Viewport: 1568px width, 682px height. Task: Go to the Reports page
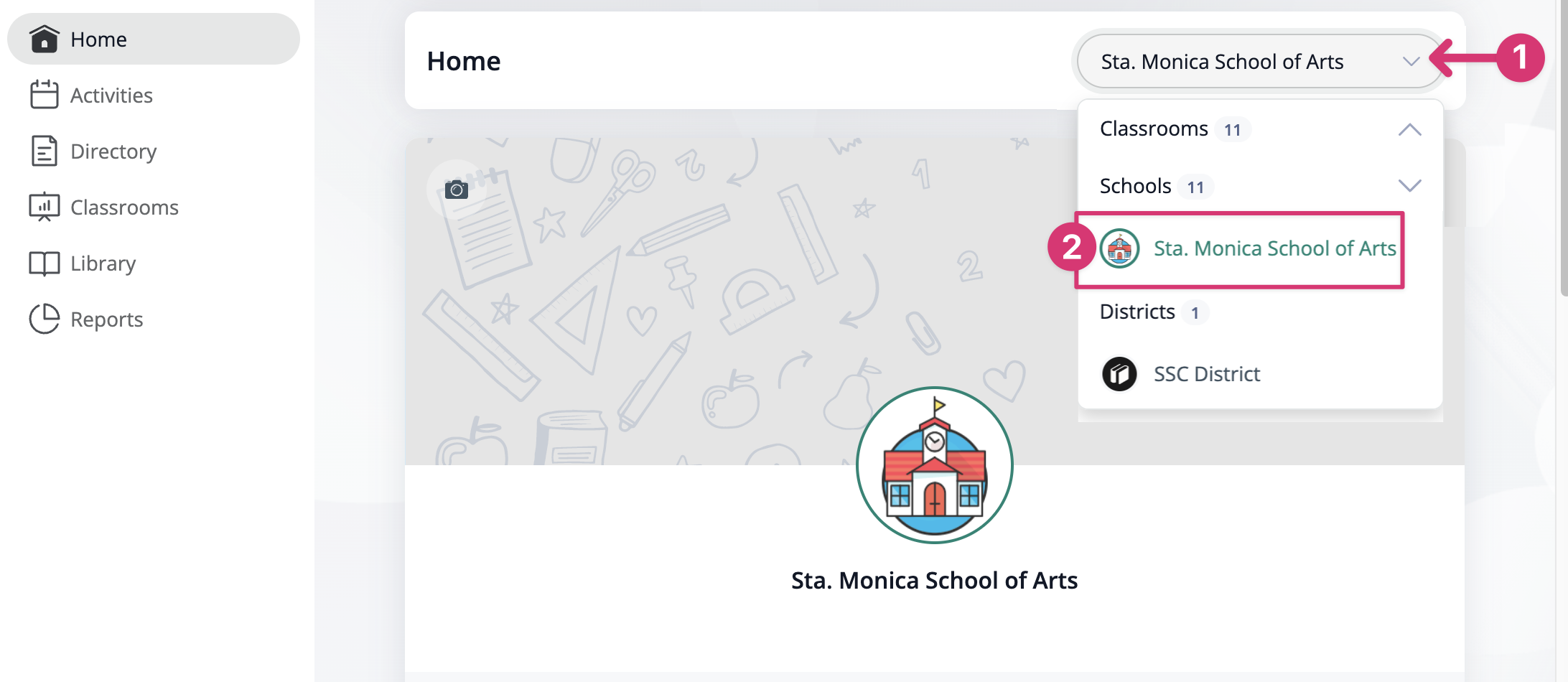pyautogui.click(x=106, y=319)
